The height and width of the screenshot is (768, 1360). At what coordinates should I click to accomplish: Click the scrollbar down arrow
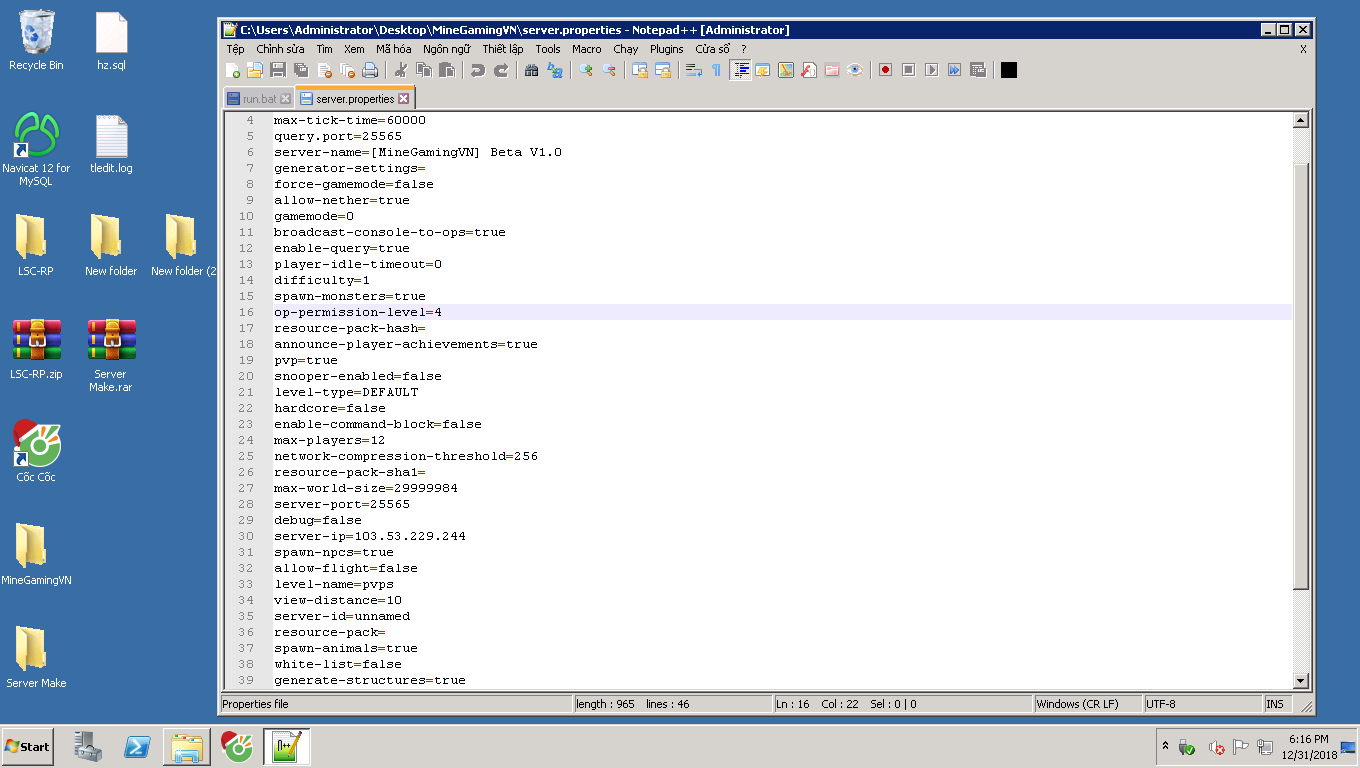tap(1301, 681)
